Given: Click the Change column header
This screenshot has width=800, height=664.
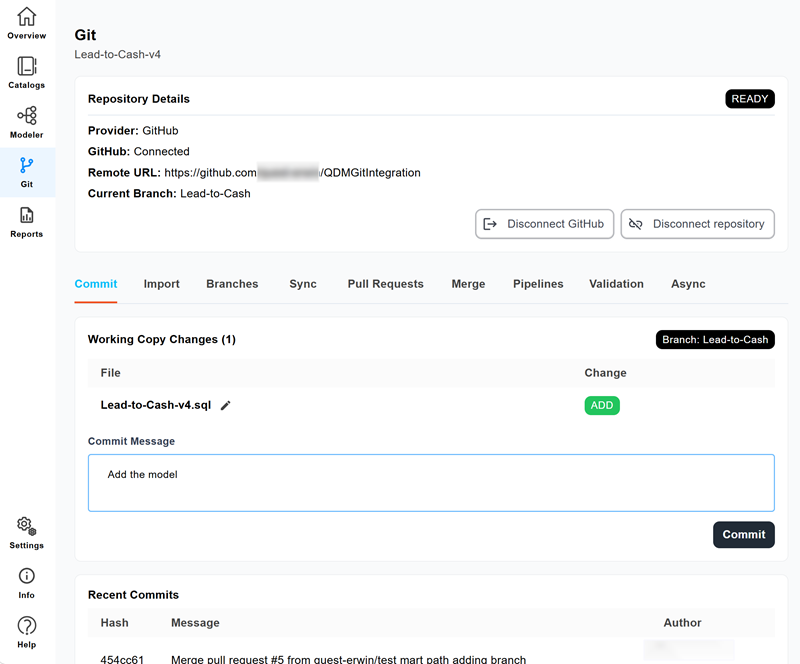Looking at the screenshot, I should (x=606, y=373).
